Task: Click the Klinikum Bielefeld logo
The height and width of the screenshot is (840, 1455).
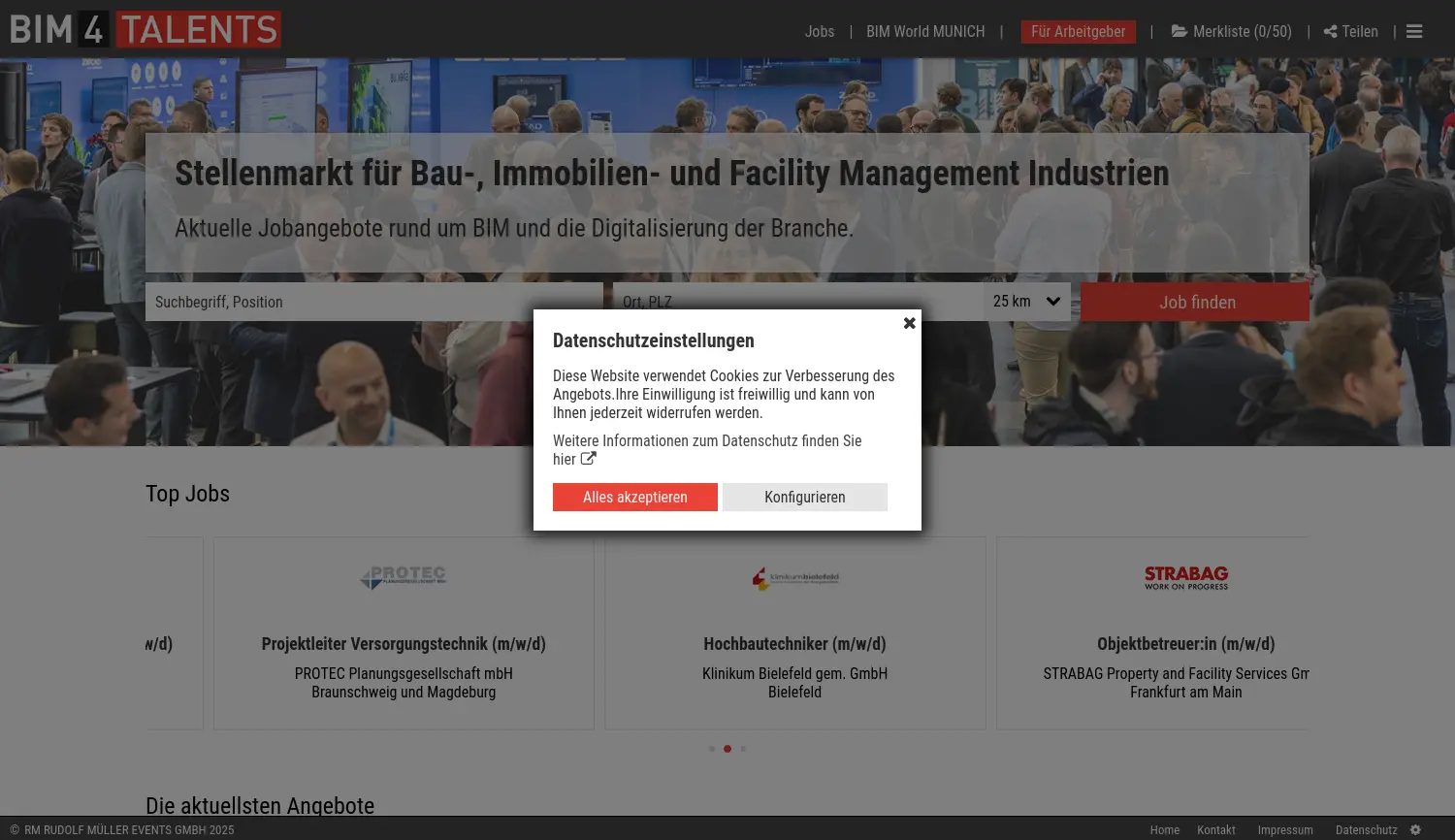Action: (794, 577)
